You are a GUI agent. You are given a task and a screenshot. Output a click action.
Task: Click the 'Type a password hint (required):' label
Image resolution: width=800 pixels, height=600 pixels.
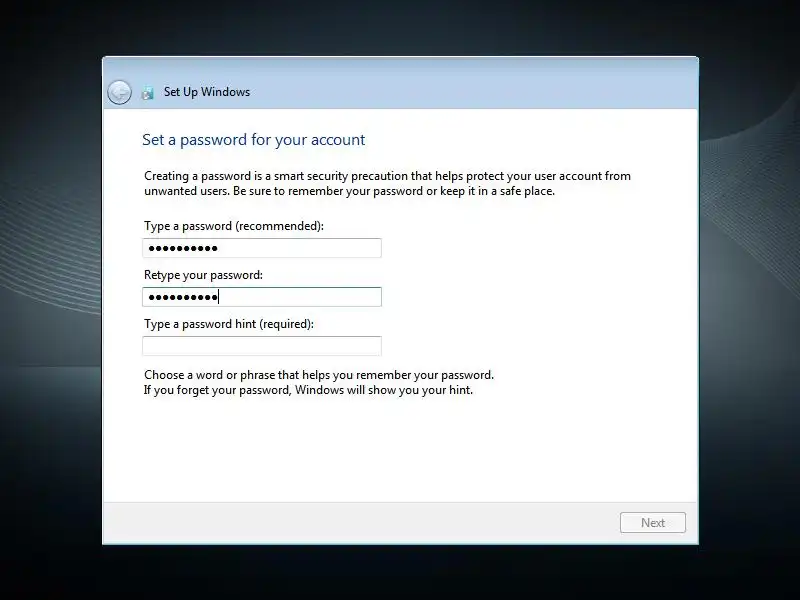coord(229,324)
